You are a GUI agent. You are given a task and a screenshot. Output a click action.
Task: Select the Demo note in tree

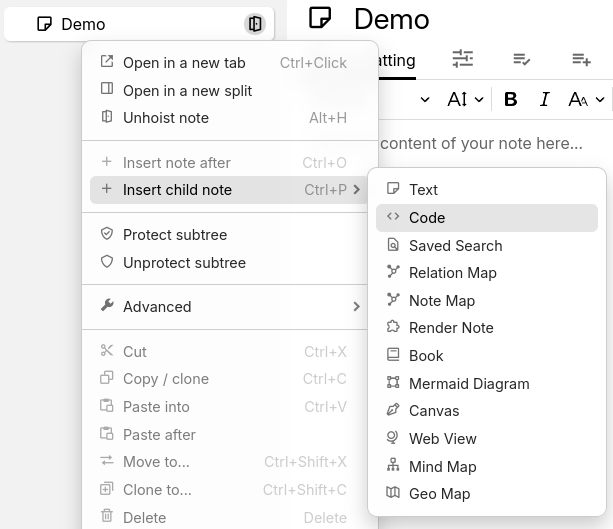(83, 24)
